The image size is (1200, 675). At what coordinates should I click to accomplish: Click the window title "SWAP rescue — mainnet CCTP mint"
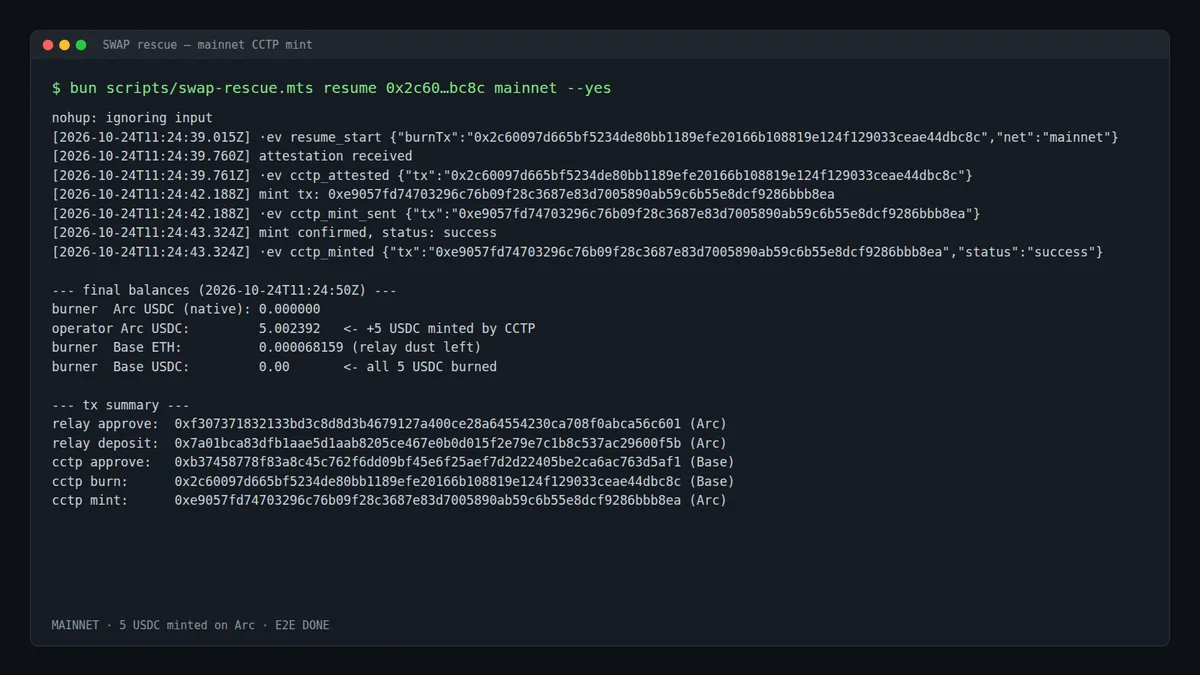[x=207, y=45]
